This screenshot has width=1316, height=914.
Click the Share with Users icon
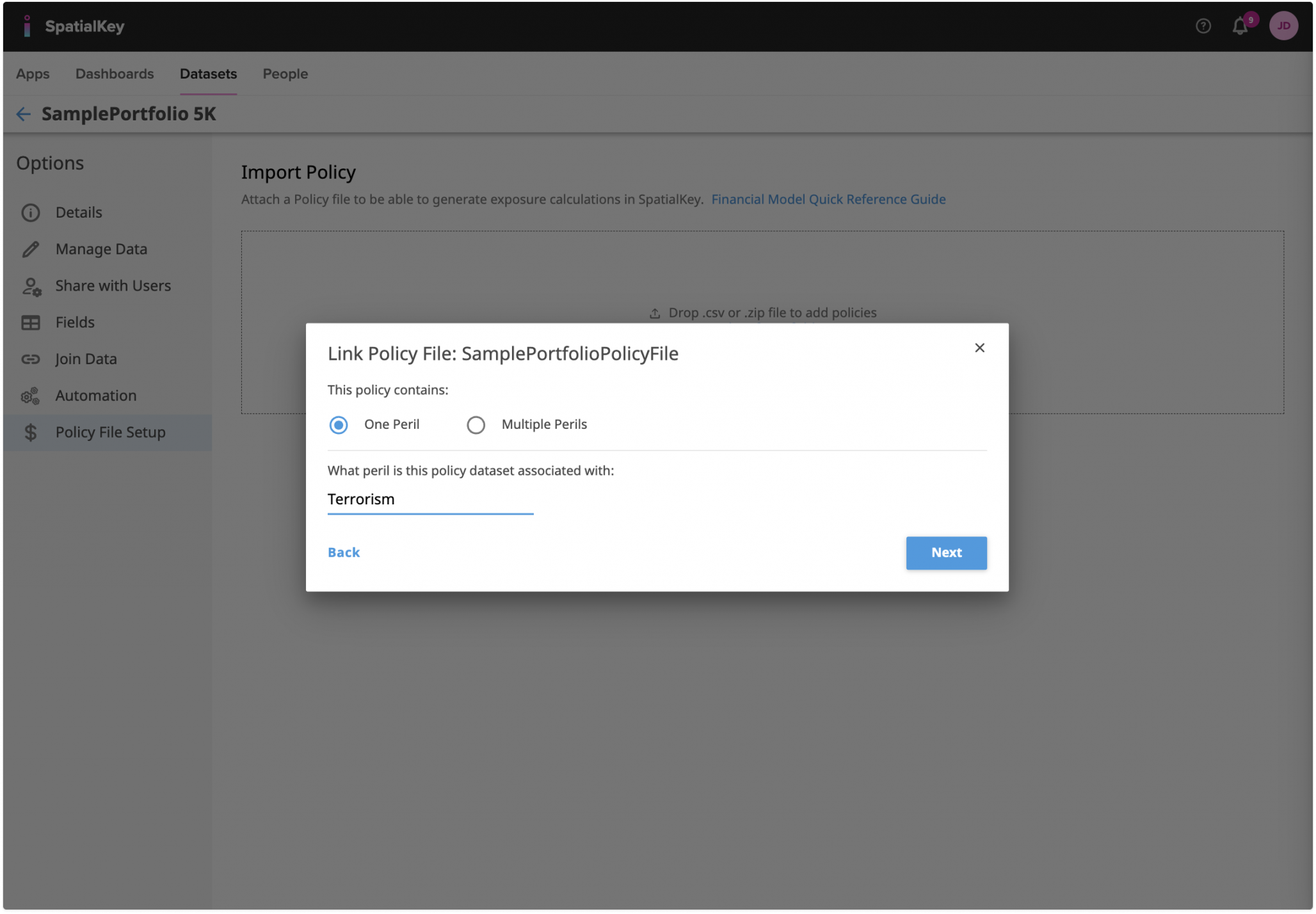pos(31,286)
